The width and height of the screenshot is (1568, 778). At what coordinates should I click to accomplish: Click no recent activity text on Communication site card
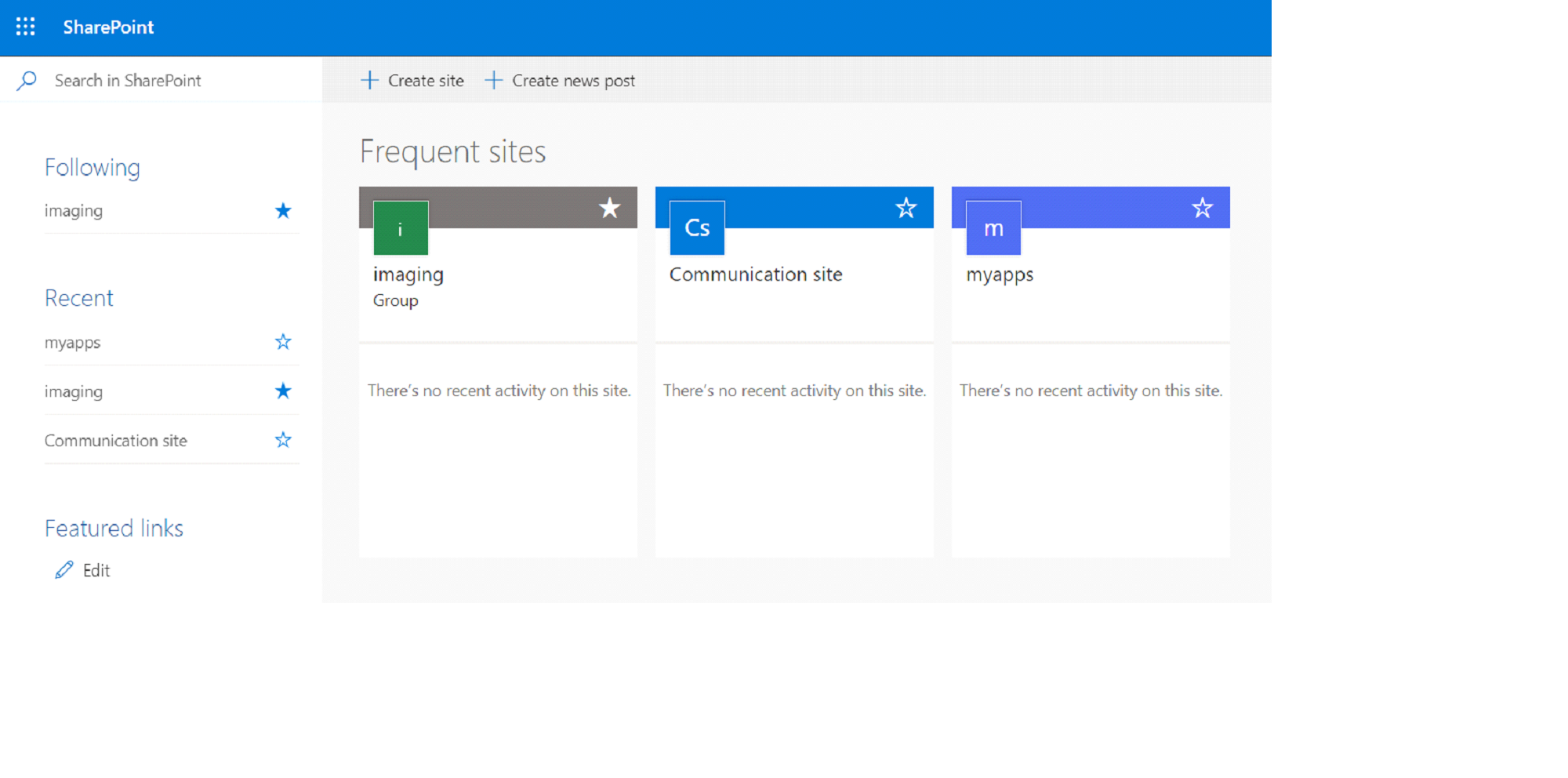[795, 391]
